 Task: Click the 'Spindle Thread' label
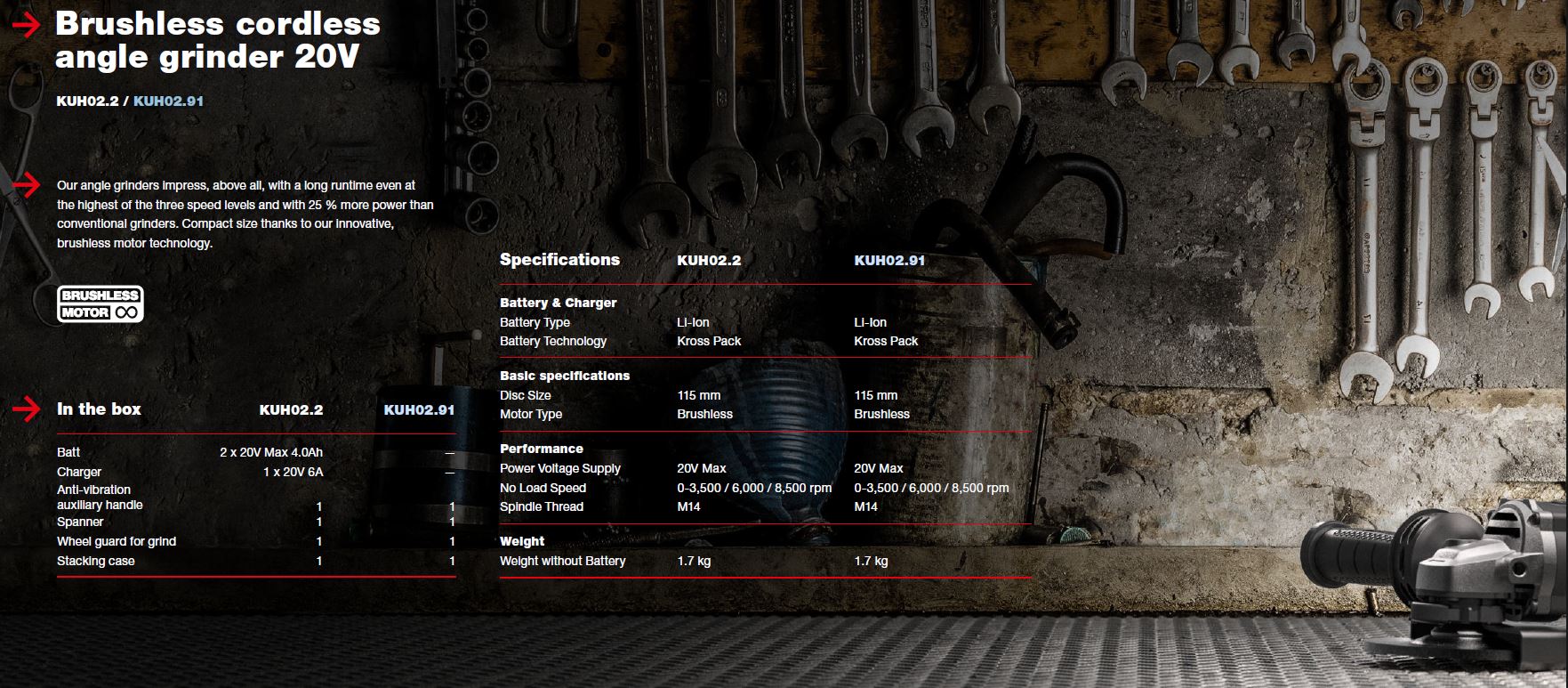542,506
